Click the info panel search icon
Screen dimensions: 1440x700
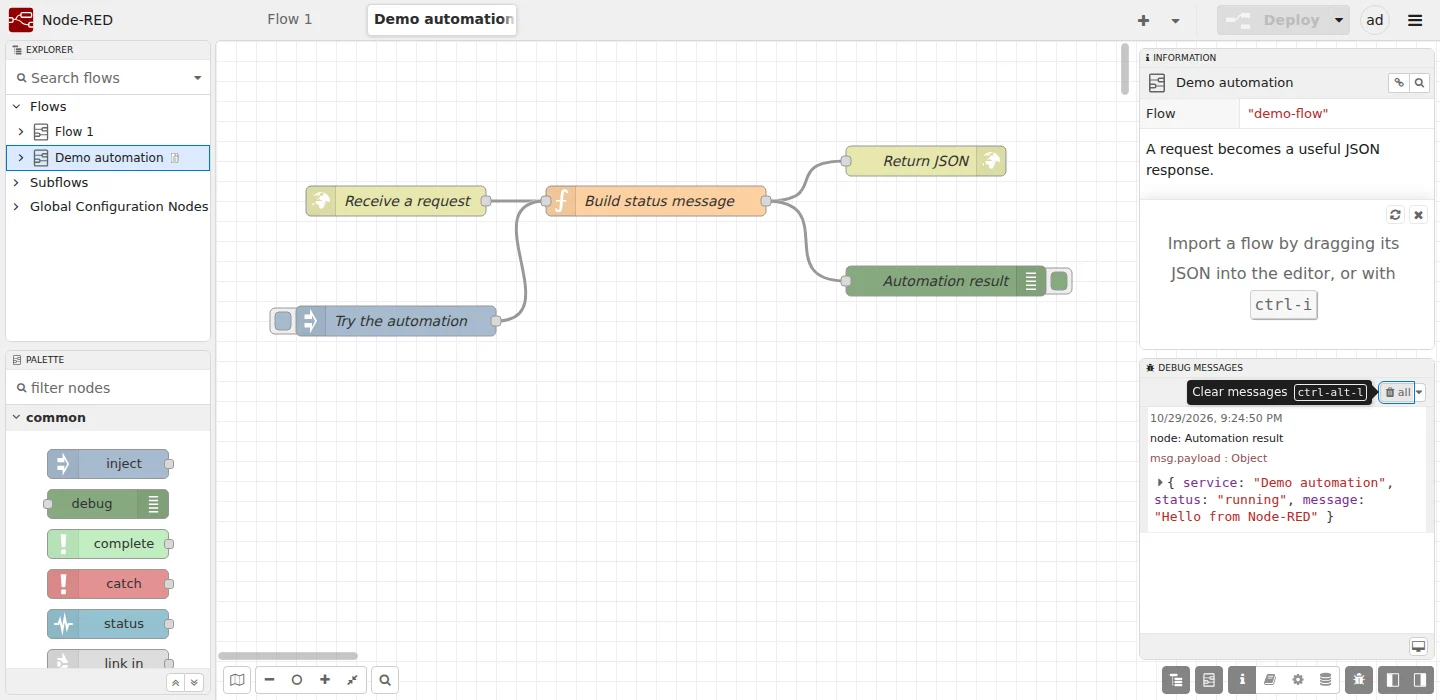1419,83
